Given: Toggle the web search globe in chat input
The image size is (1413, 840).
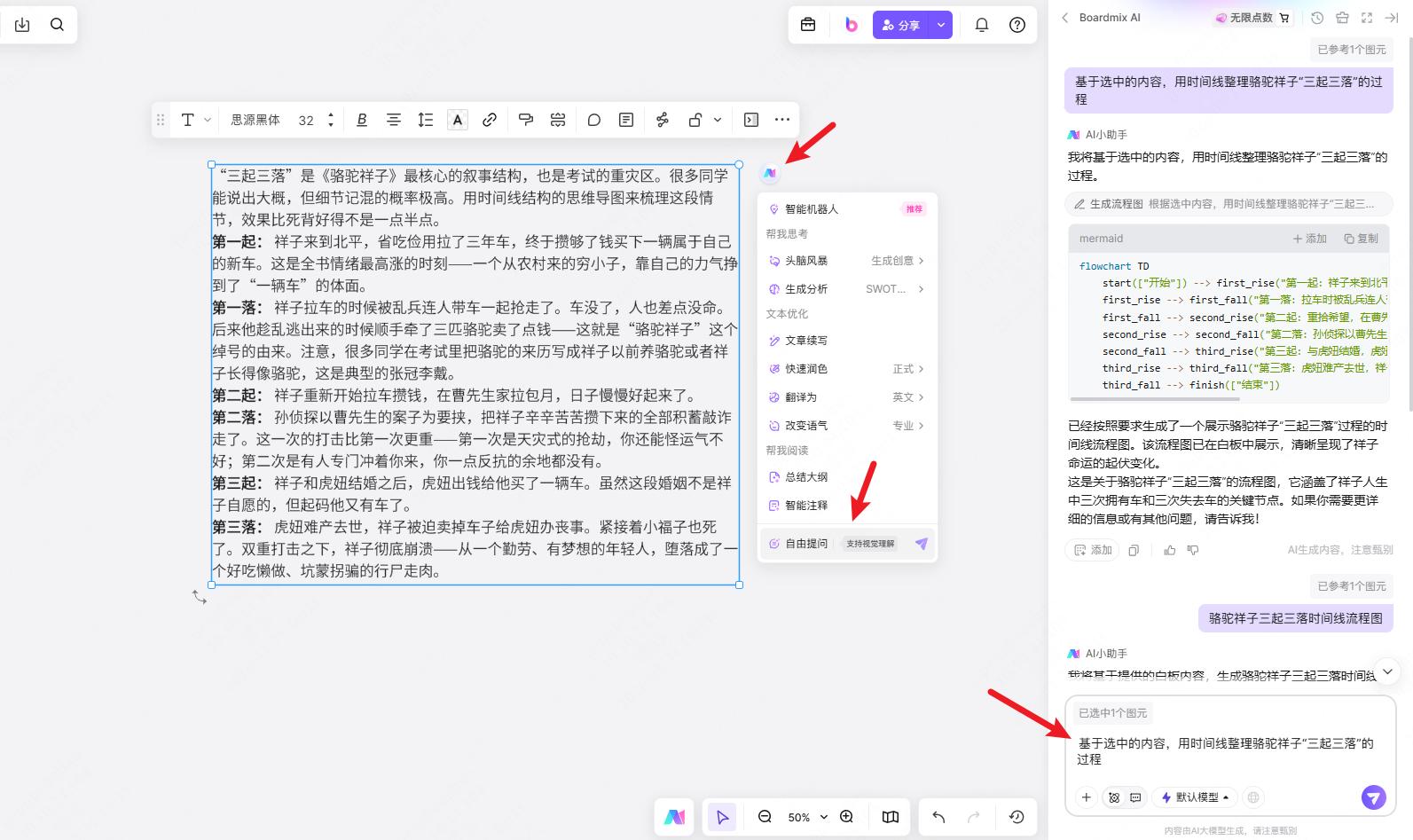Looking at the screenshot, I should (1252, 797).
